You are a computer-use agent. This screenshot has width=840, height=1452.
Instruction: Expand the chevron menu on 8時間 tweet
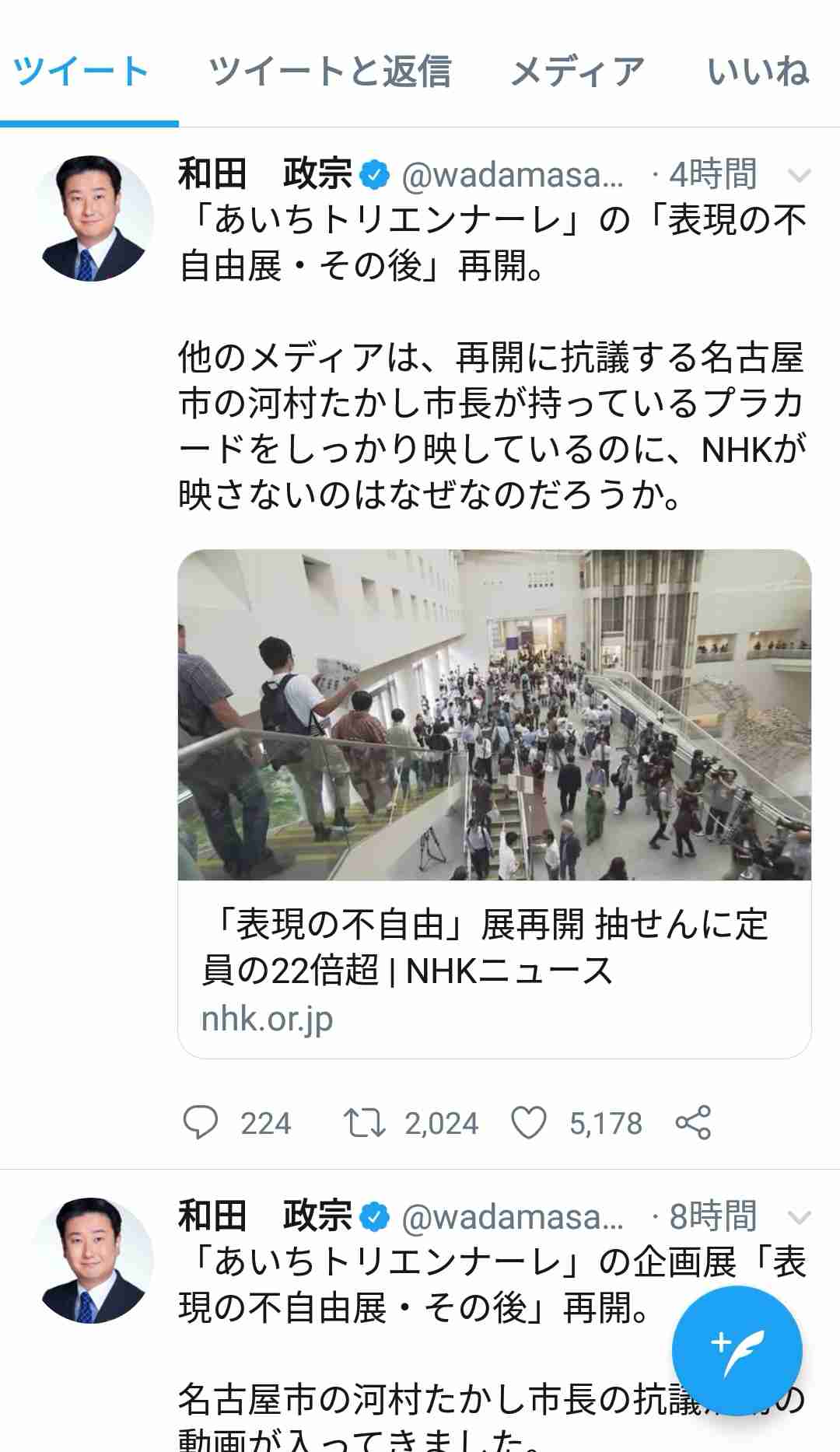coord(800,1217)
